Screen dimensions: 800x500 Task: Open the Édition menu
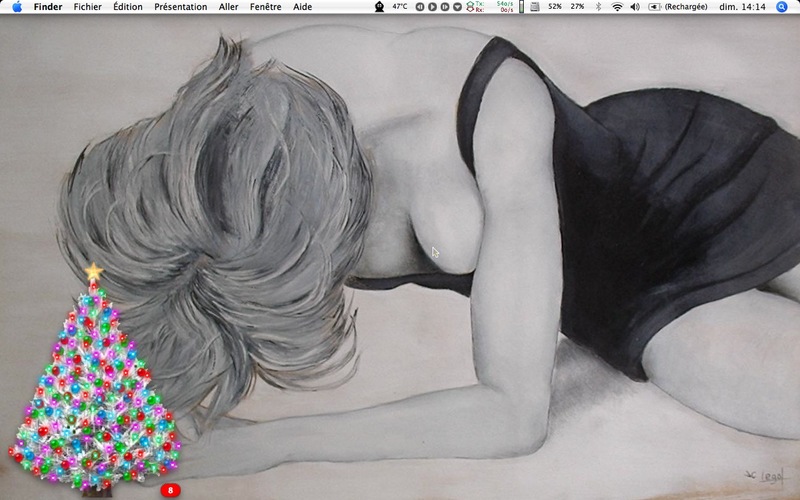pos(128,7)
